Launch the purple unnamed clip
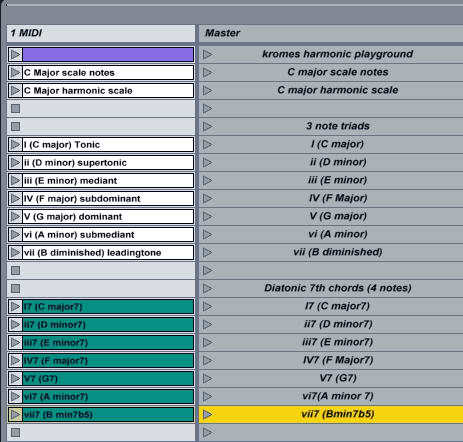This screenshot has height=442, width=463. (x=15, y=54)
